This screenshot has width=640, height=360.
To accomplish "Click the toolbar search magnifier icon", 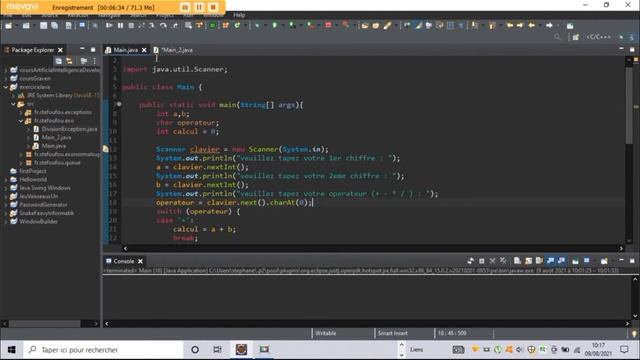I will tap(557, 37).
